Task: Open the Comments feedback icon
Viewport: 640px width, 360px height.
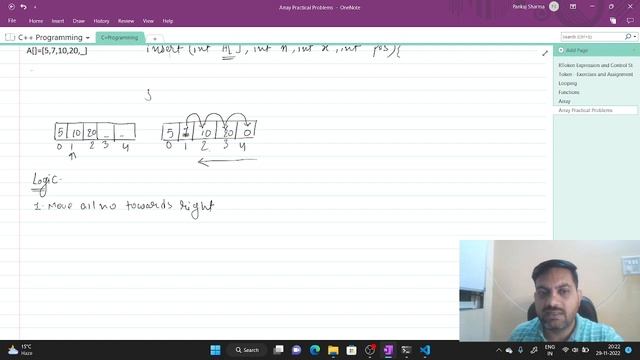Action: point(630,20)
